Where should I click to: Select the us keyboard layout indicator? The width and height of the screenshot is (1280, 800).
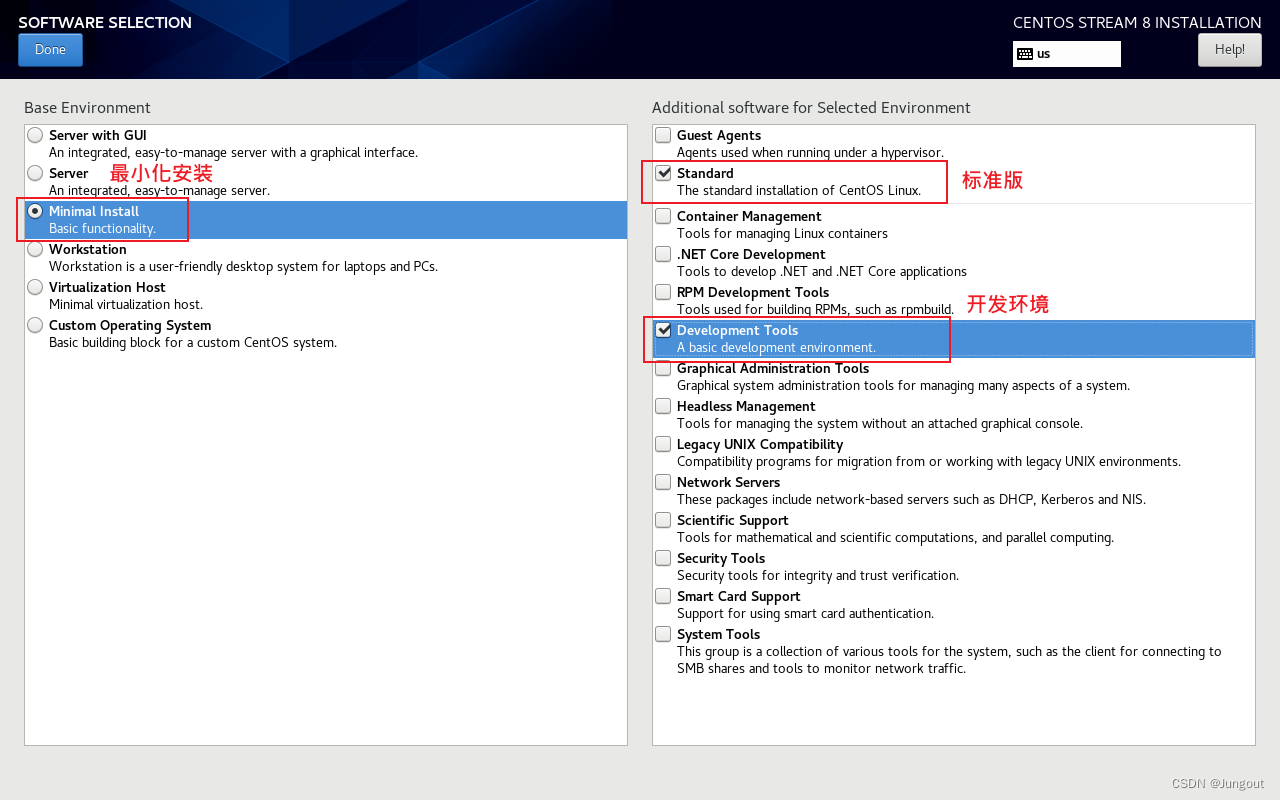pos(1067,54)
